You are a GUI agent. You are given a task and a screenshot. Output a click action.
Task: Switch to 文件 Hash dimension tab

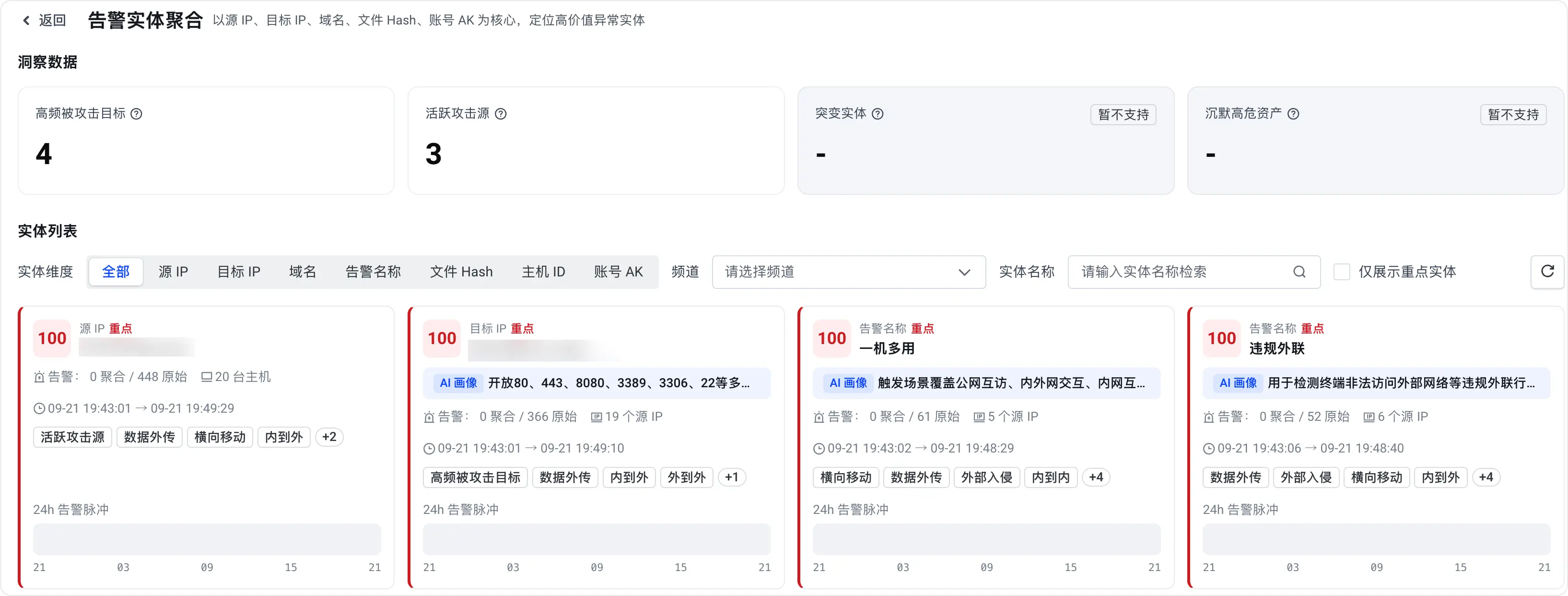[x=461, y=272]
